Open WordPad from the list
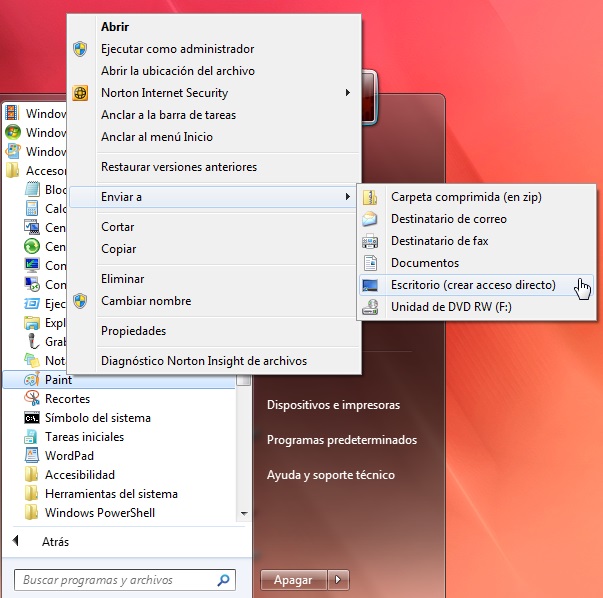The image size is (603, 598). click(x=119, y=455)
